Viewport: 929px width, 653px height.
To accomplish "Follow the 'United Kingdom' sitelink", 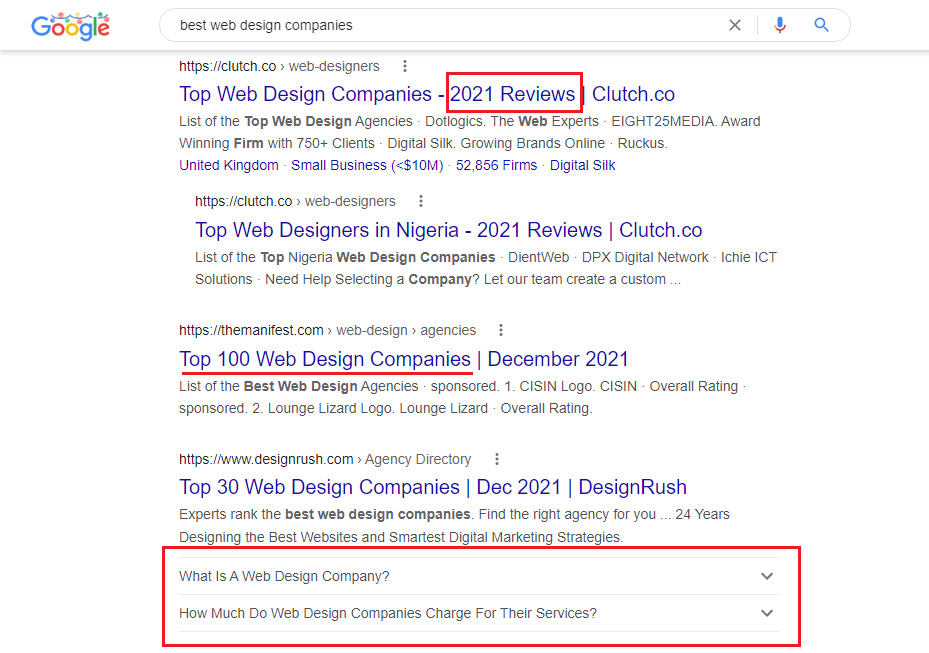I will point(229,165).
